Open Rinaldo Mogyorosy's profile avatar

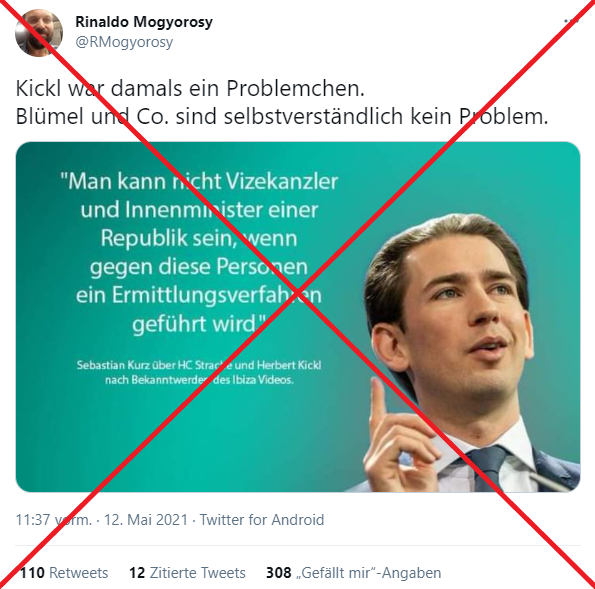[x=39, y=33]
